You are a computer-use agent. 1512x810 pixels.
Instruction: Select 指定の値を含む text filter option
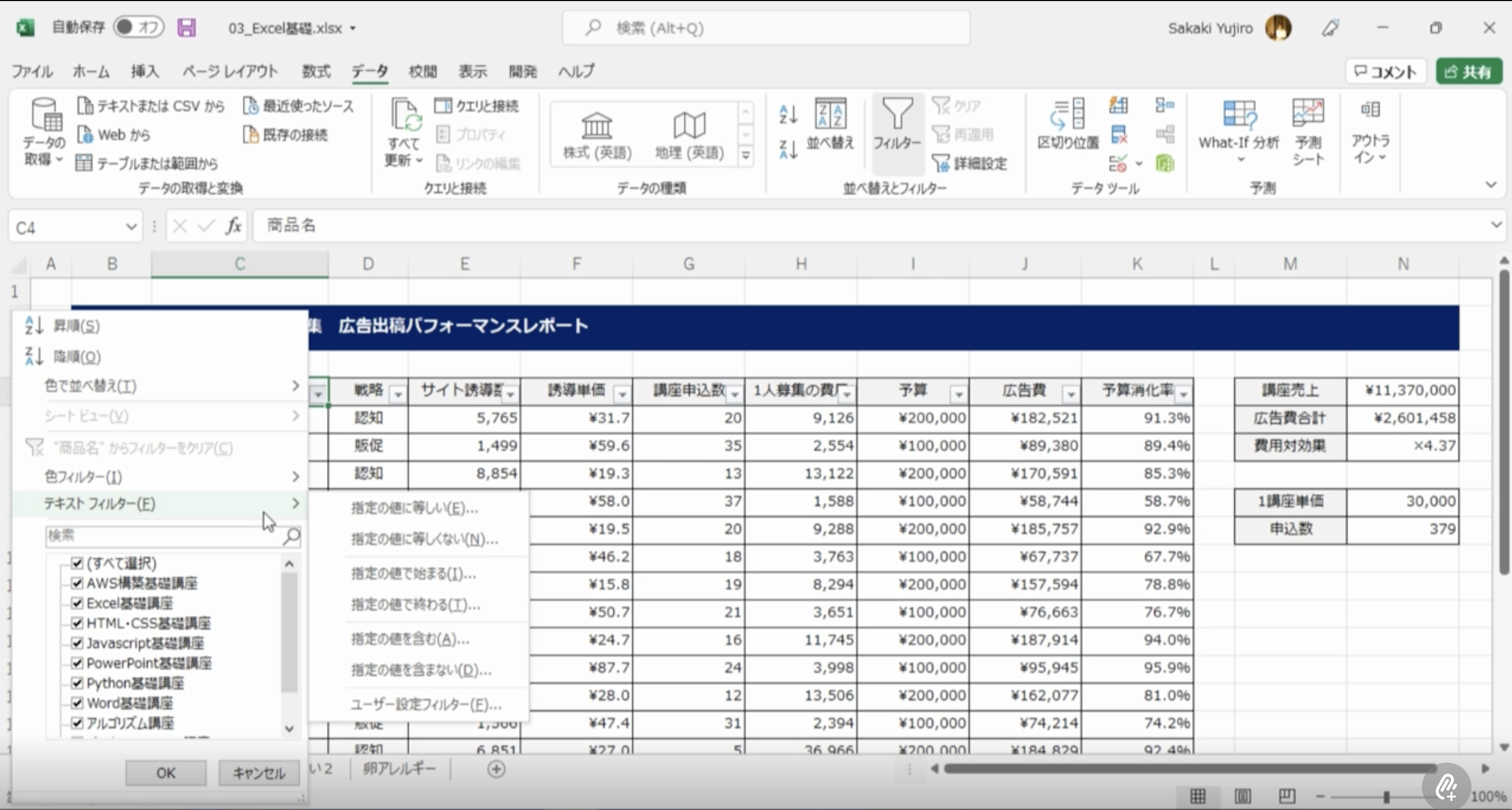tap(410, 639)
